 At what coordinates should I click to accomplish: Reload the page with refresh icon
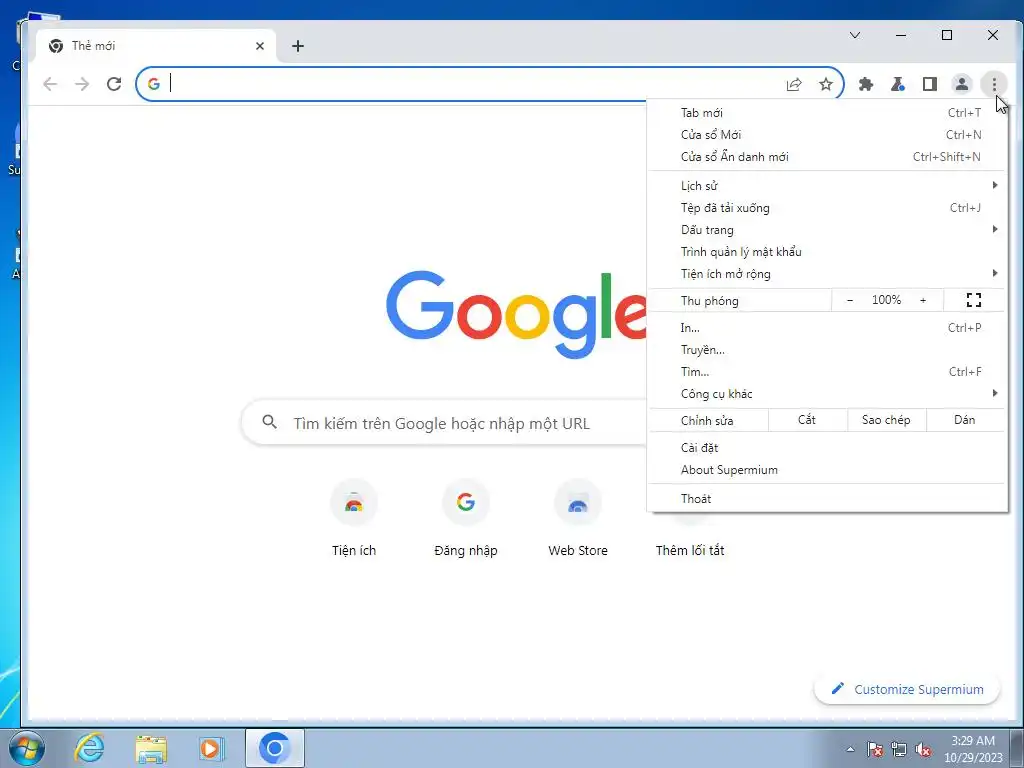[114, 84]
